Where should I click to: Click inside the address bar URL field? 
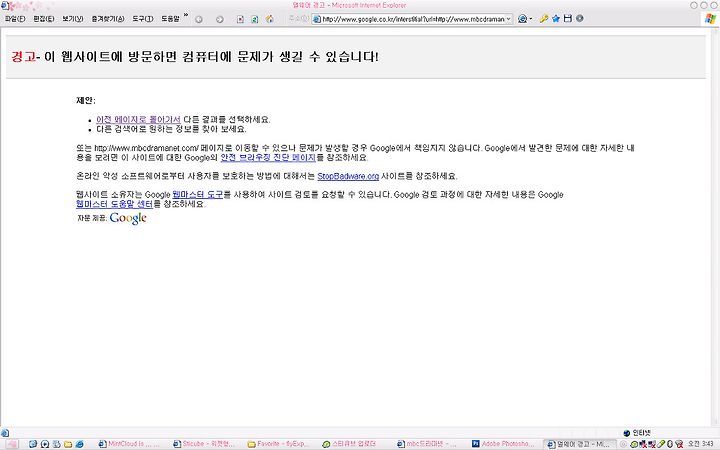click(413, 19)
